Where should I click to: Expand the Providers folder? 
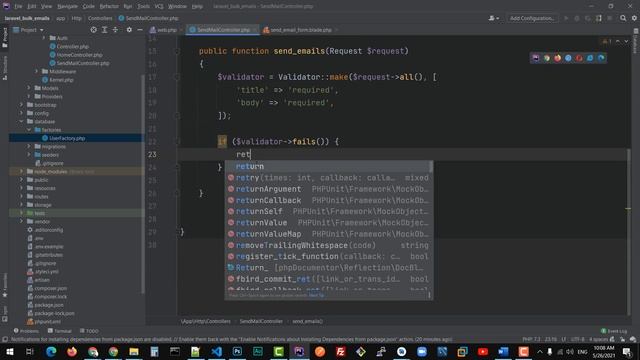point(29,96)
